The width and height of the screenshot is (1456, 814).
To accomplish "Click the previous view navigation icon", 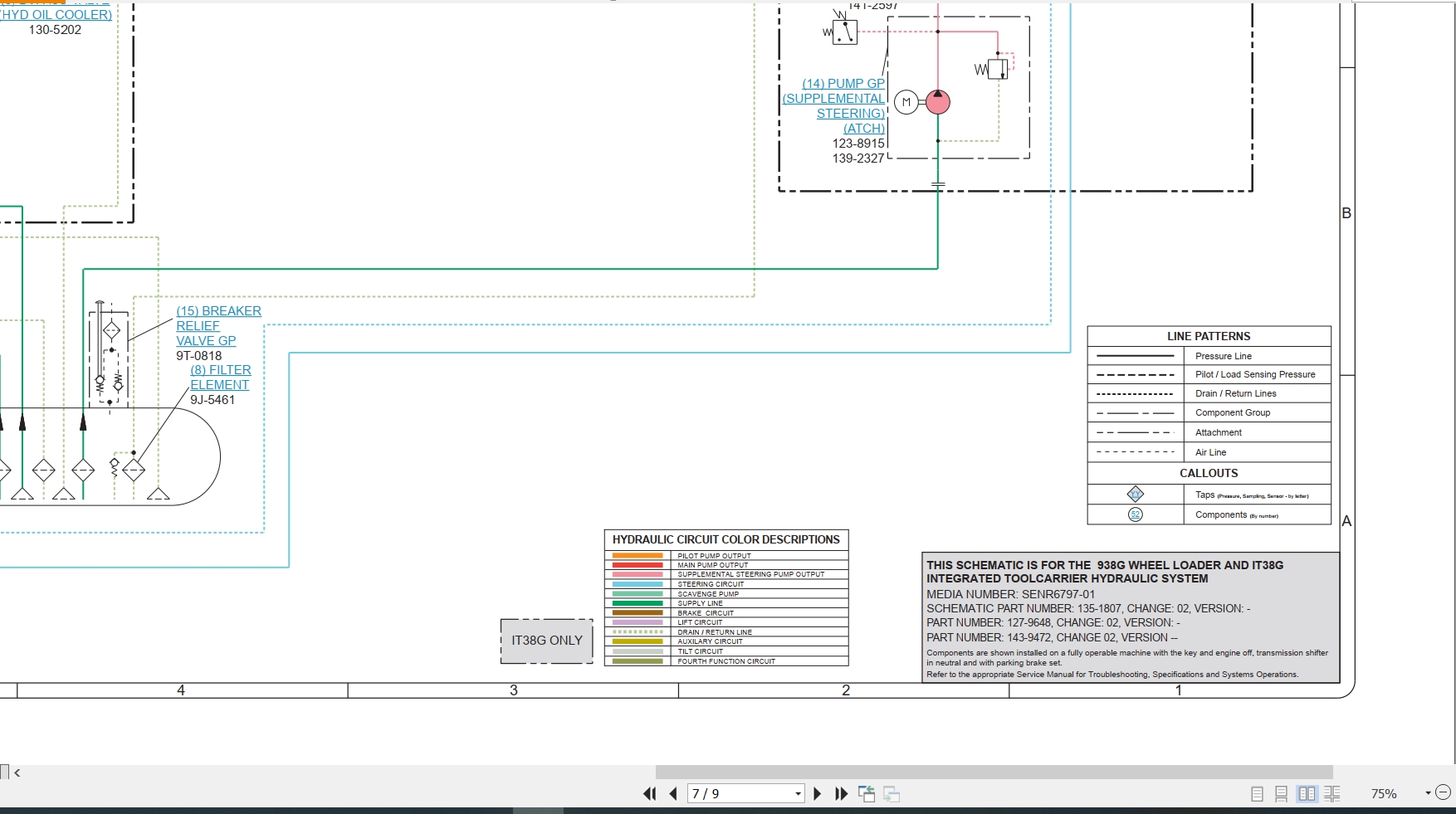I will pyautogui.click(x=867, y=794).
